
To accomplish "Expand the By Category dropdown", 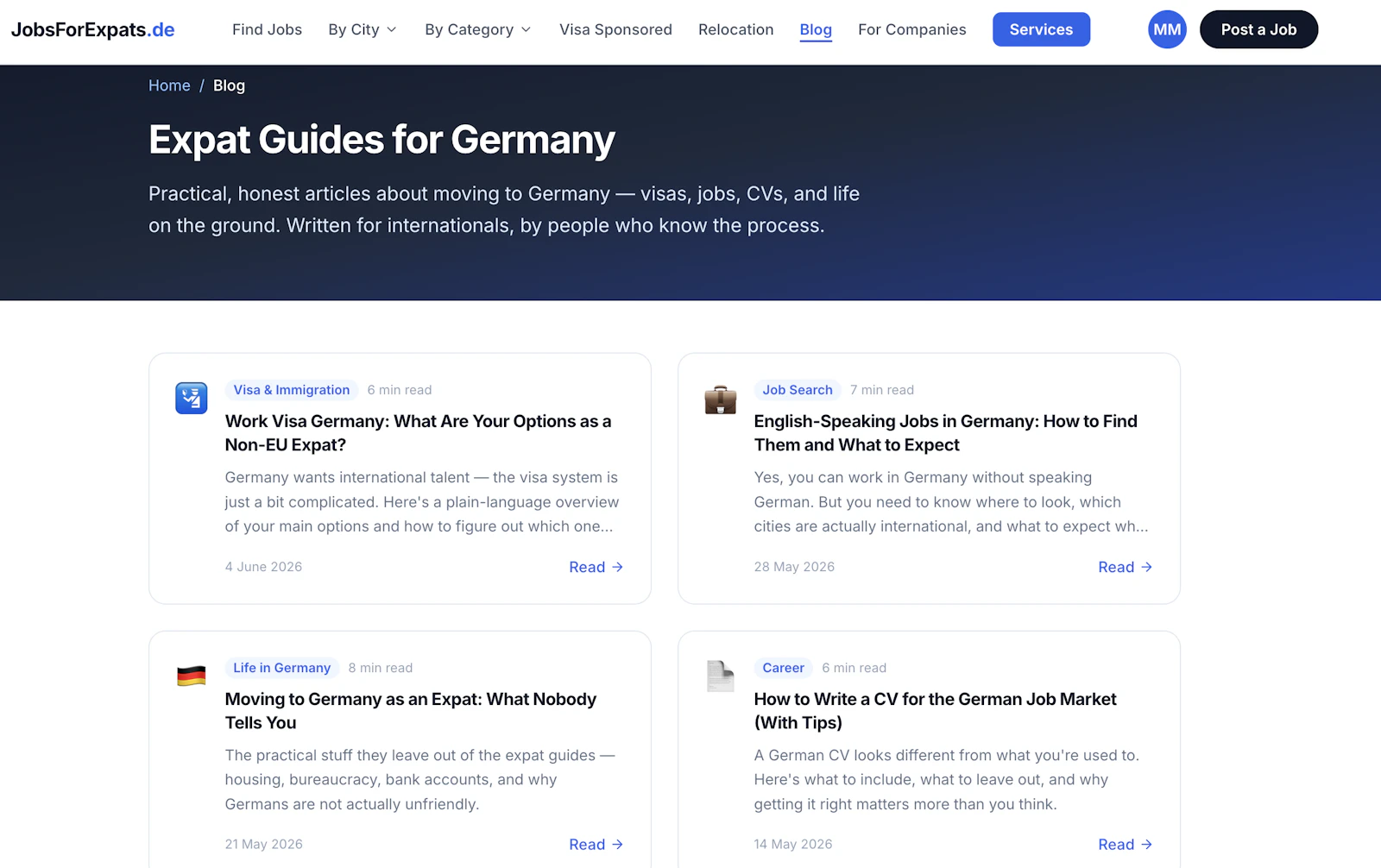I will click(x=478, y=29).
